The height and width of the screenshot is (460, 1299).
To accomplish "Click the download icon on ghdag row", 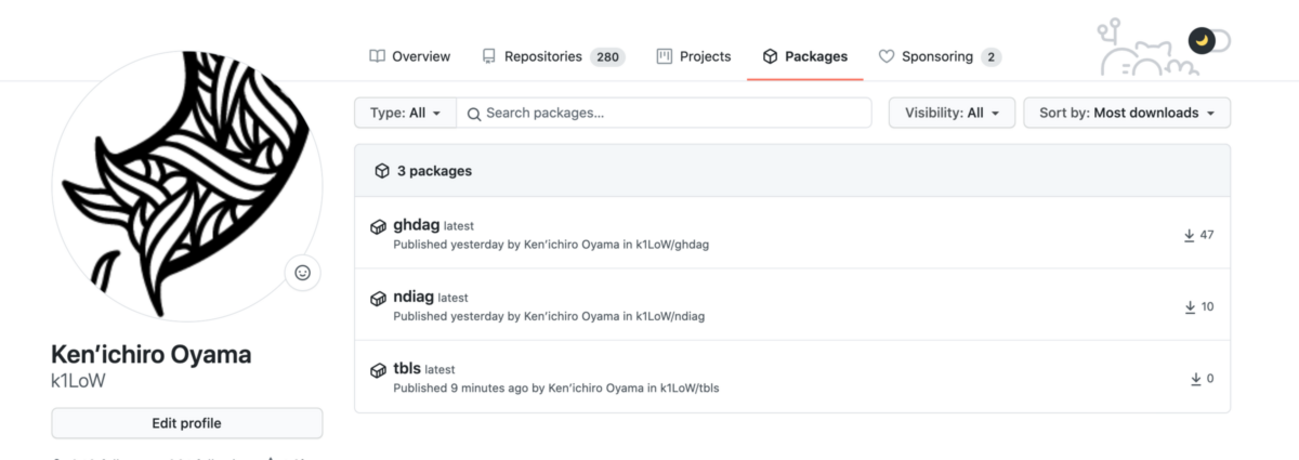I will (x=1189, y=235).
